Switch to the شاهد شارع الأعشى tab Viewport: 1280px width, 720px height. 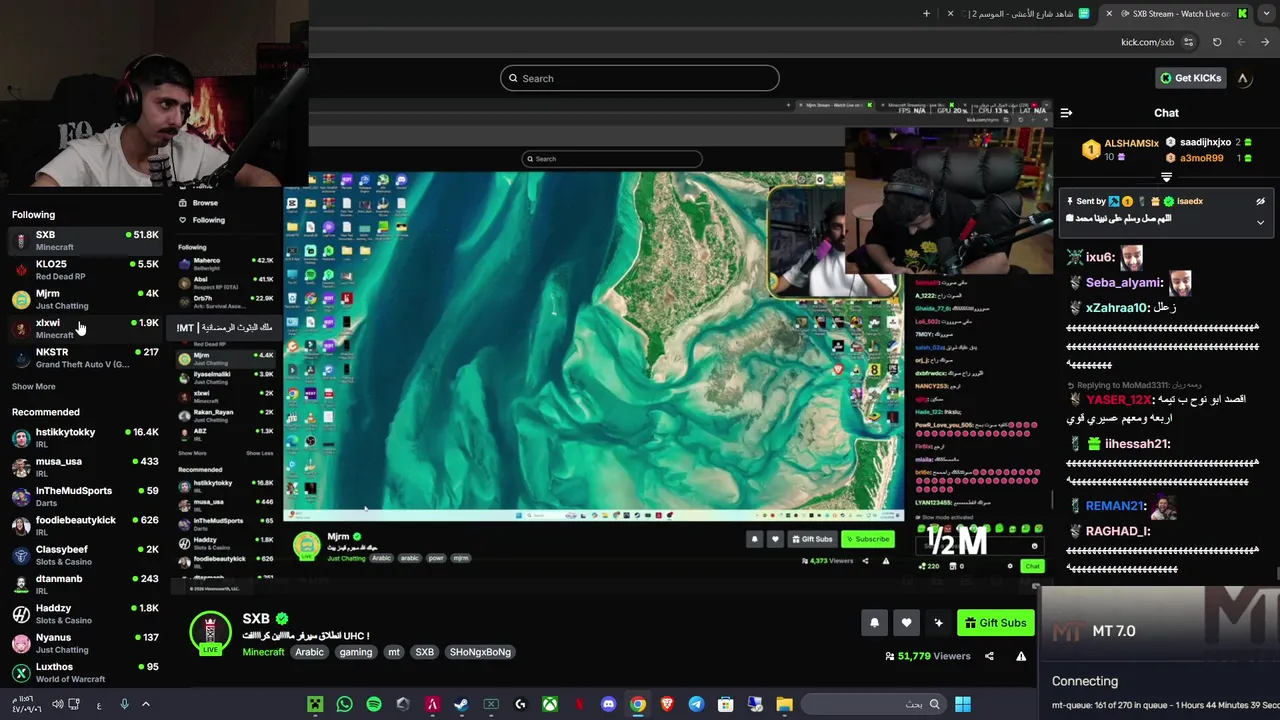[1020, 13]
